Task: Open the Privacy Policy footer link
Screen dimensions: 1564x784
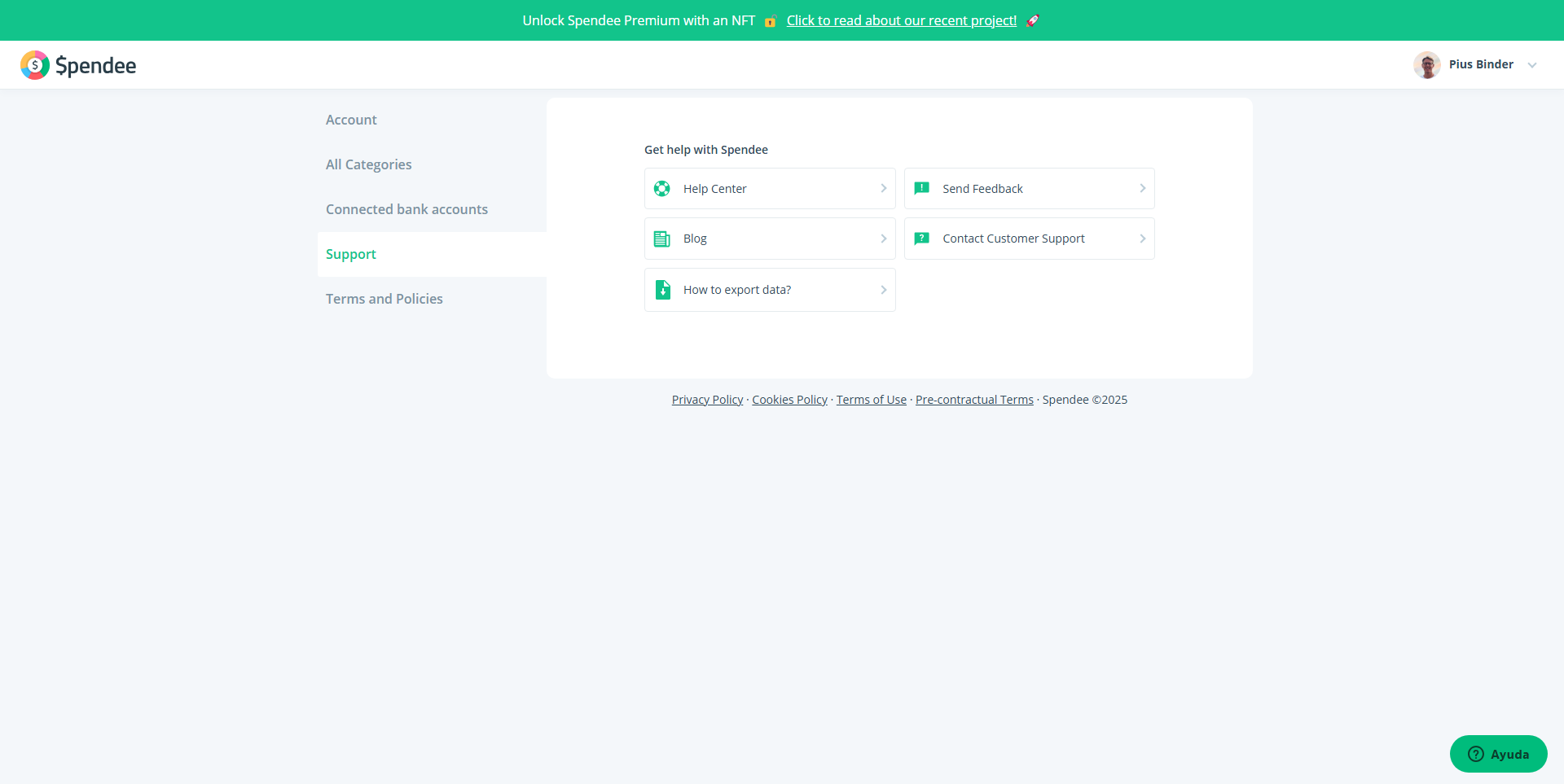Action: tap(707, 400)
